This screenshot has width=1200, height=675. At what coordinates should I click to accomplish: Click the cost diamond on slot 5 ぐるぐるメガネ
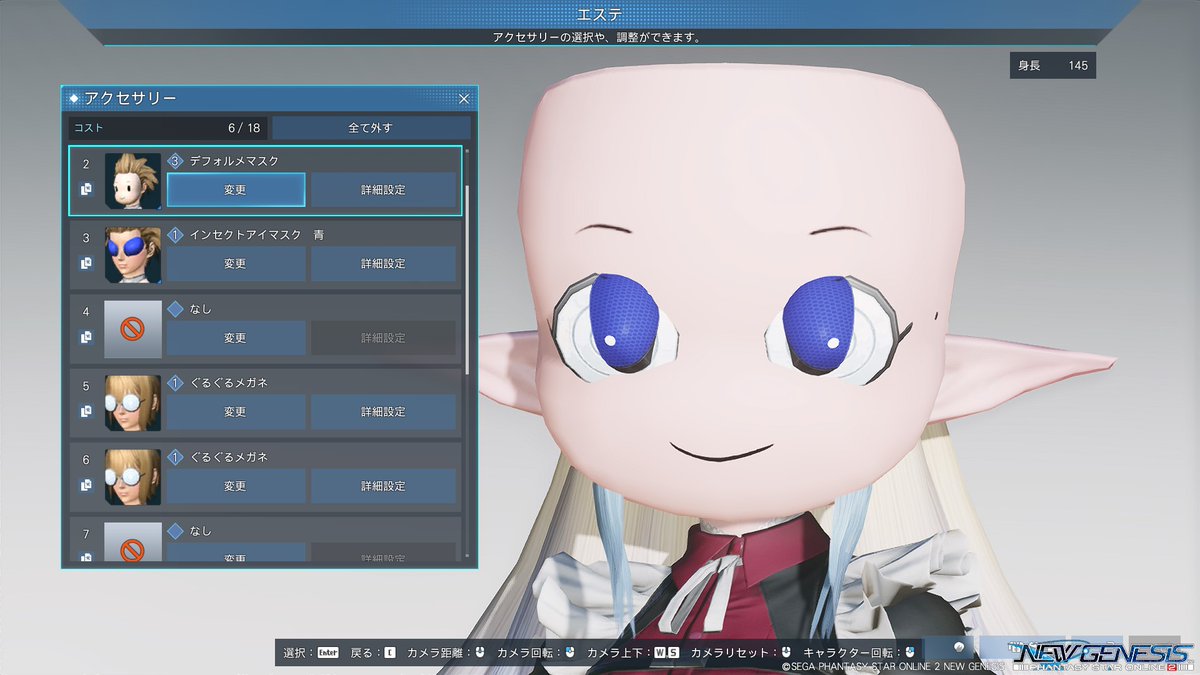tap(175, 383)
